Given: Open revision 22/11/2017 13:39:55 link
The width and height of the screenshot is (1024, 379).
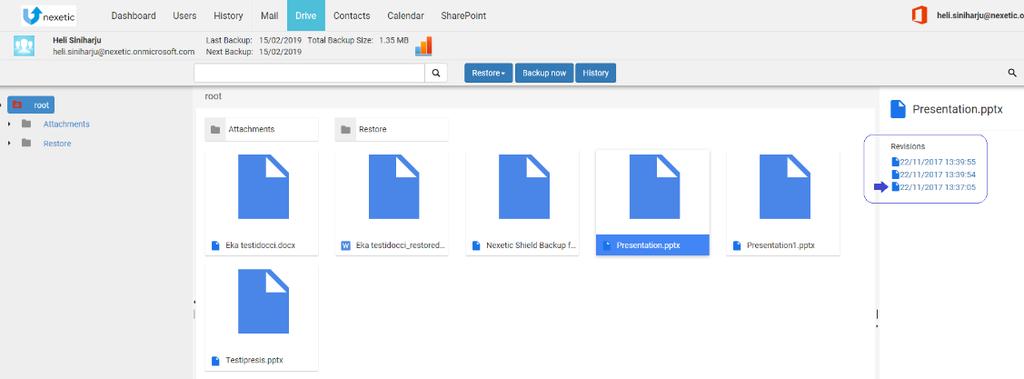Looking at the screenshot, I should tap(938, 161).
